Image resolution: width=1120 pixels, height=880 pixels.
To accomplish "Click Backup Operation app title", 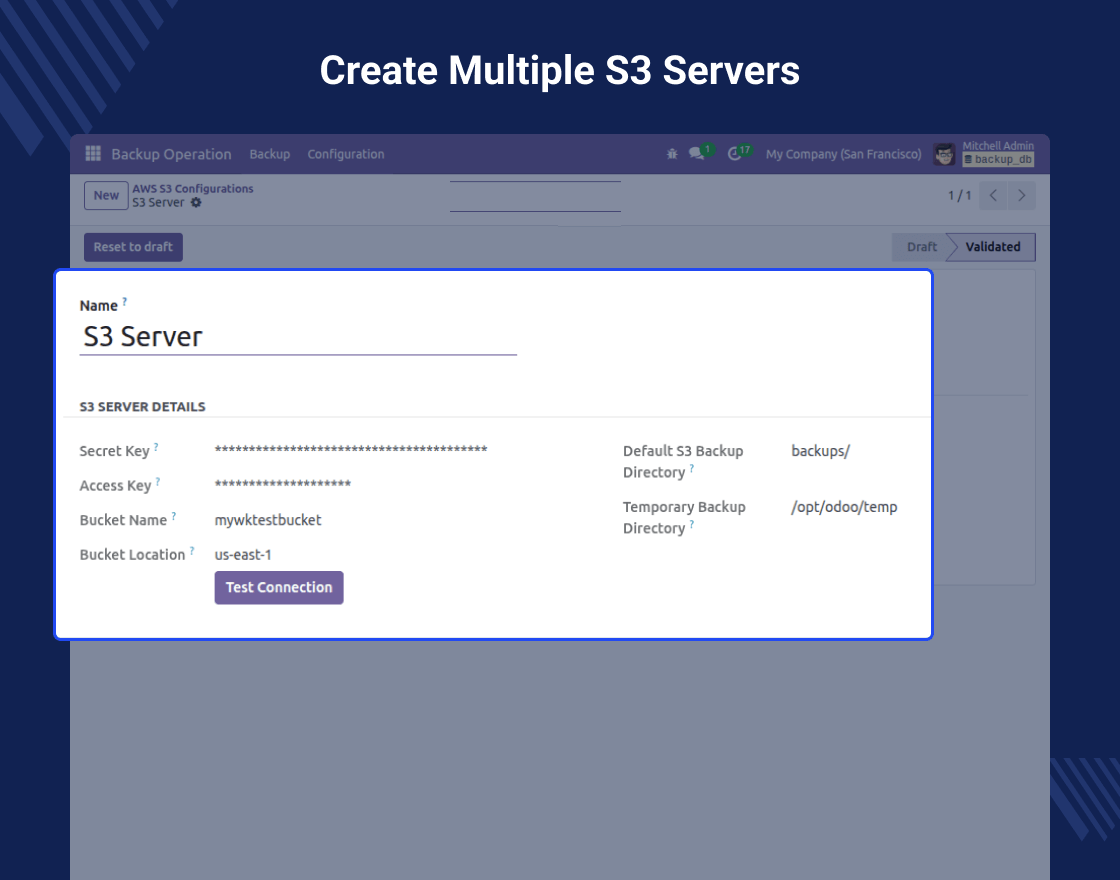I will (x=171, y=154).
